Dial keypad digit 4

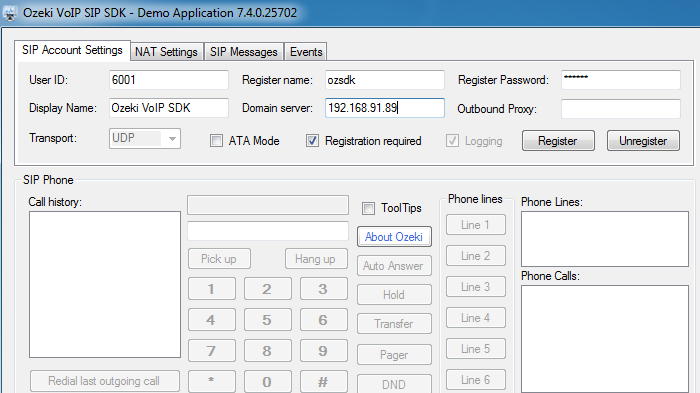[x=212, y=320]
